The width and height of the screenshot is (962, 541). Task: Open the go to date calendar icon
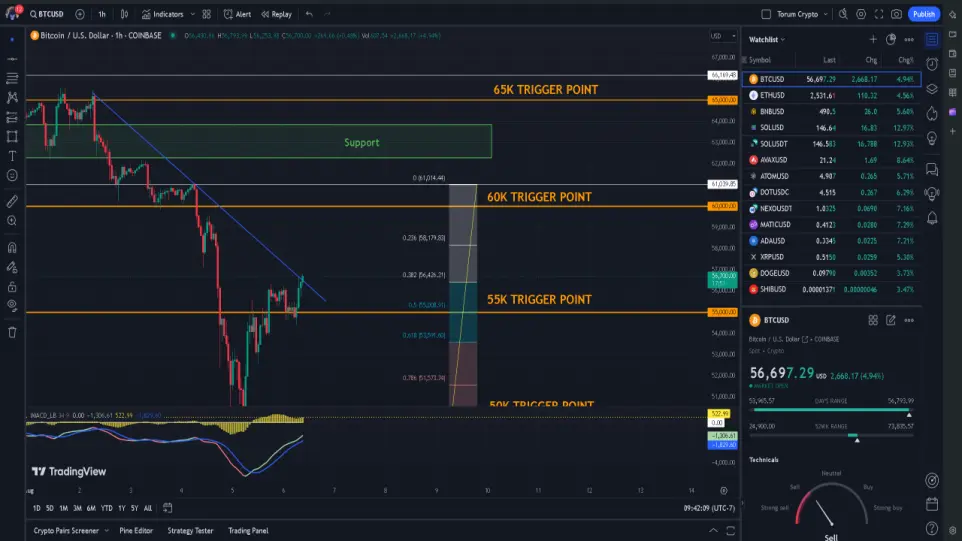point(167,508)
